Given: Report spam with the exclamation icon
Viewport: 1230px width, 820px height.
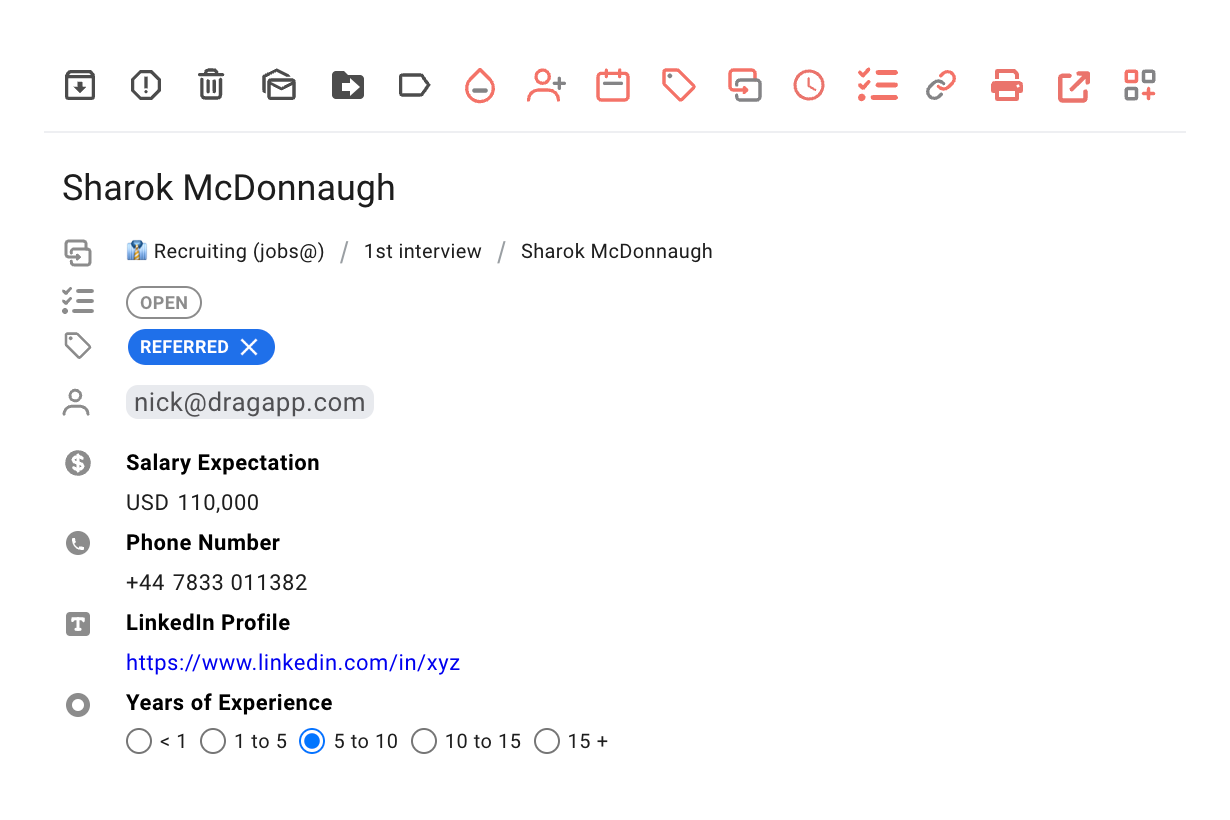Looking at the screenshot, I should (x=146, y=85).
